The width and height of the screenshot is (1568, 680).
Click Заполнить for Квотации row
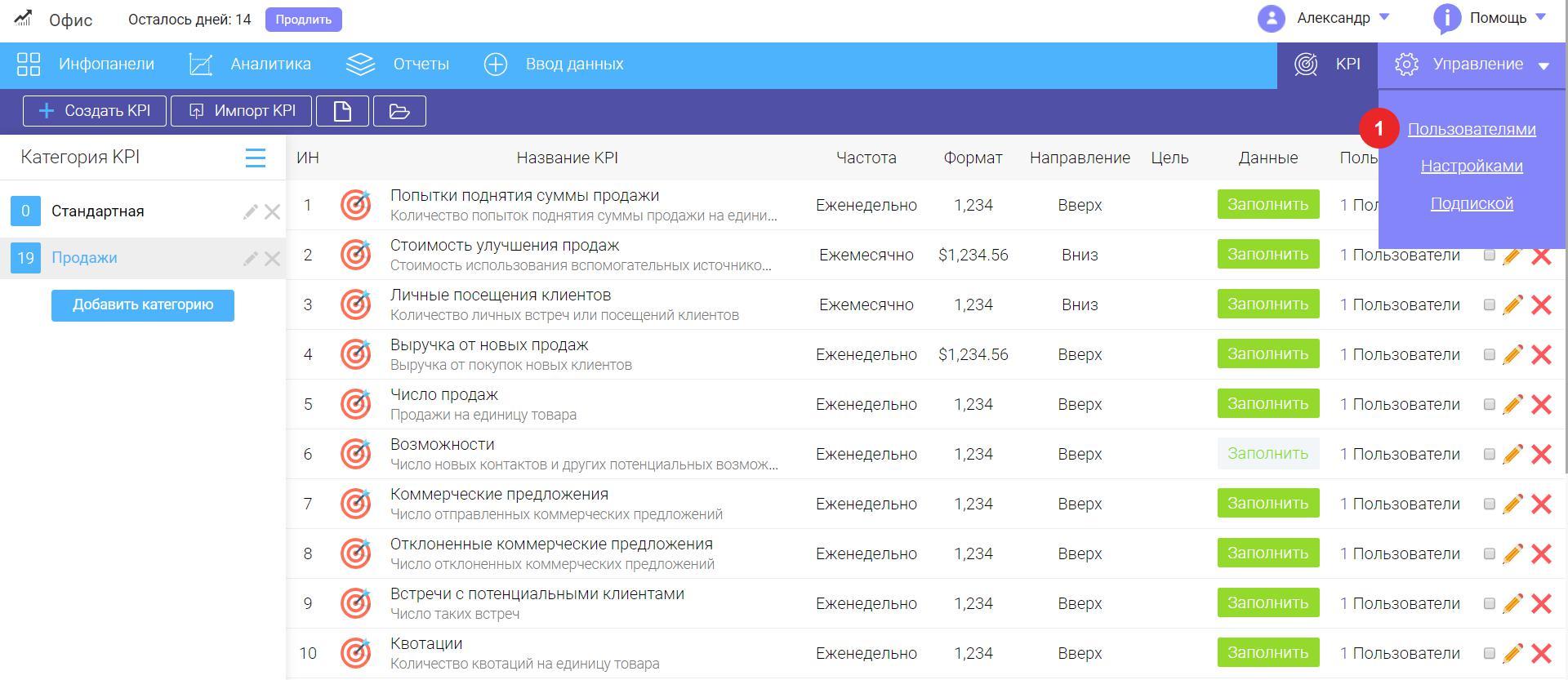[x=1268, y=653]
